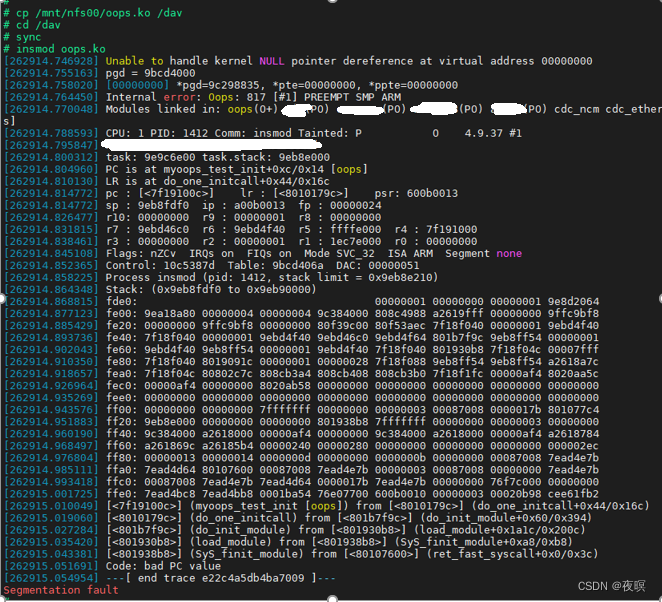The height and width of the screenshot is (602, 662).
Task: Select the 'r3 : 00000000' register line
Action: coord(241,241)
